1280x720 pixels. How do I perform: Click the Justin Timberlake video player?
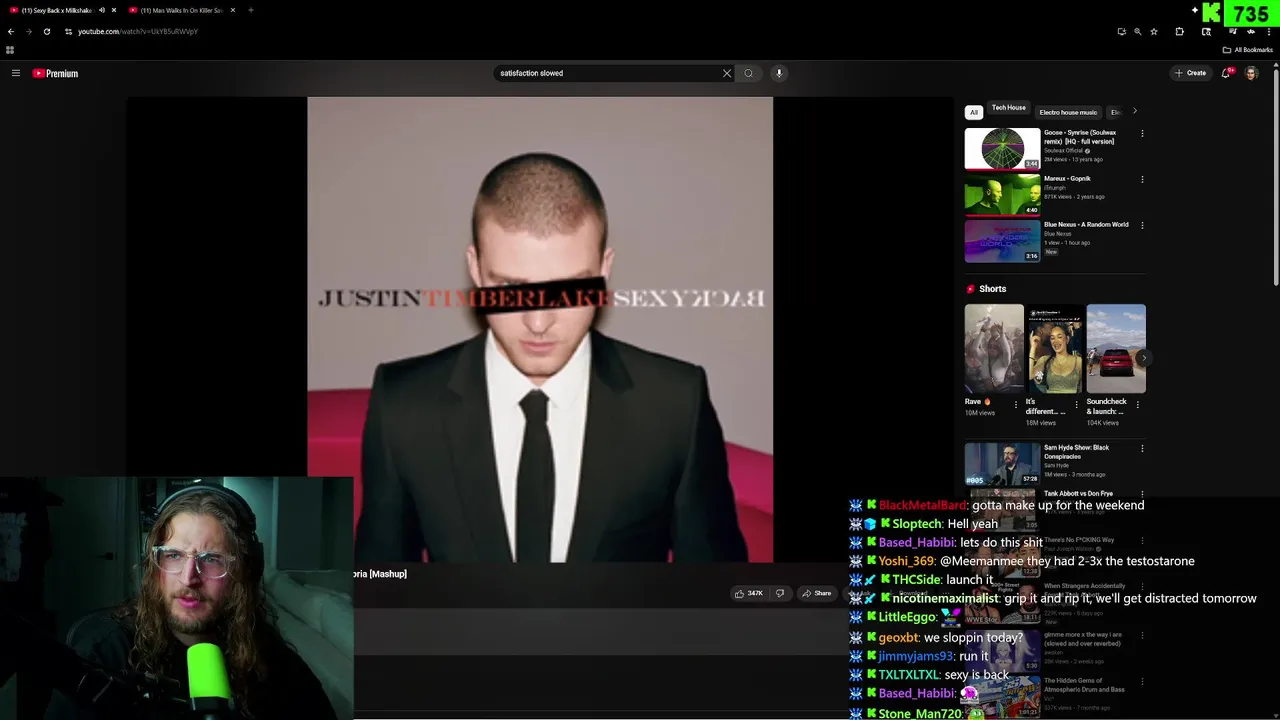click(x=540, y=329)
